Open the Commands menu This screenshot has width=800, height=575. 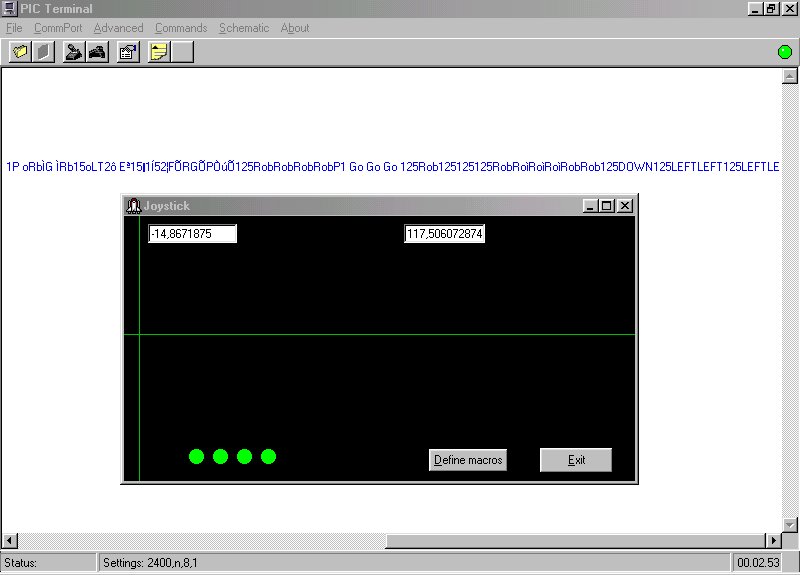point(181,28)
